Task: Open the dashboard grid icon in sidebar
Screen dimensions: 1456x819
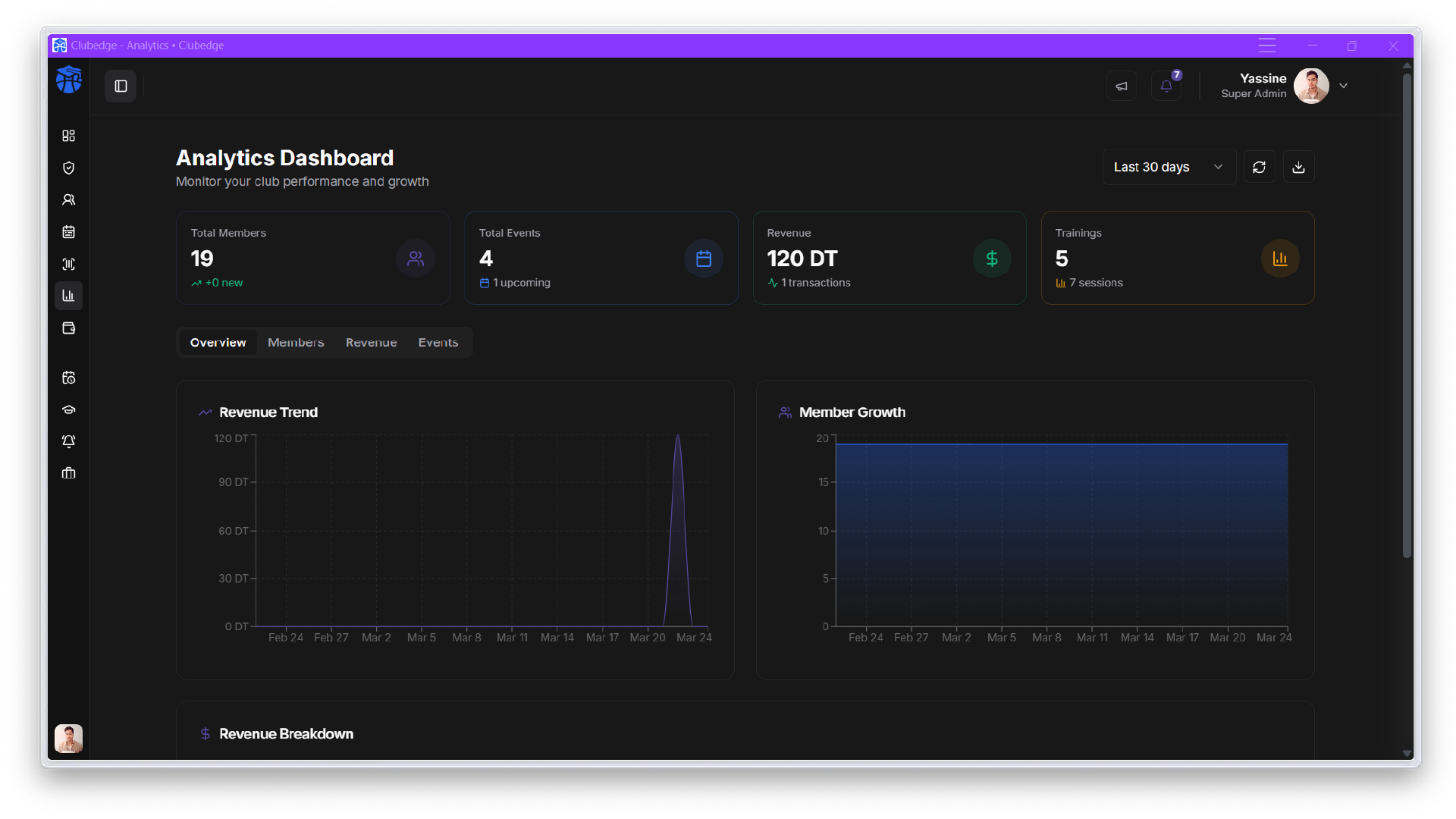Action: (68, 136)
